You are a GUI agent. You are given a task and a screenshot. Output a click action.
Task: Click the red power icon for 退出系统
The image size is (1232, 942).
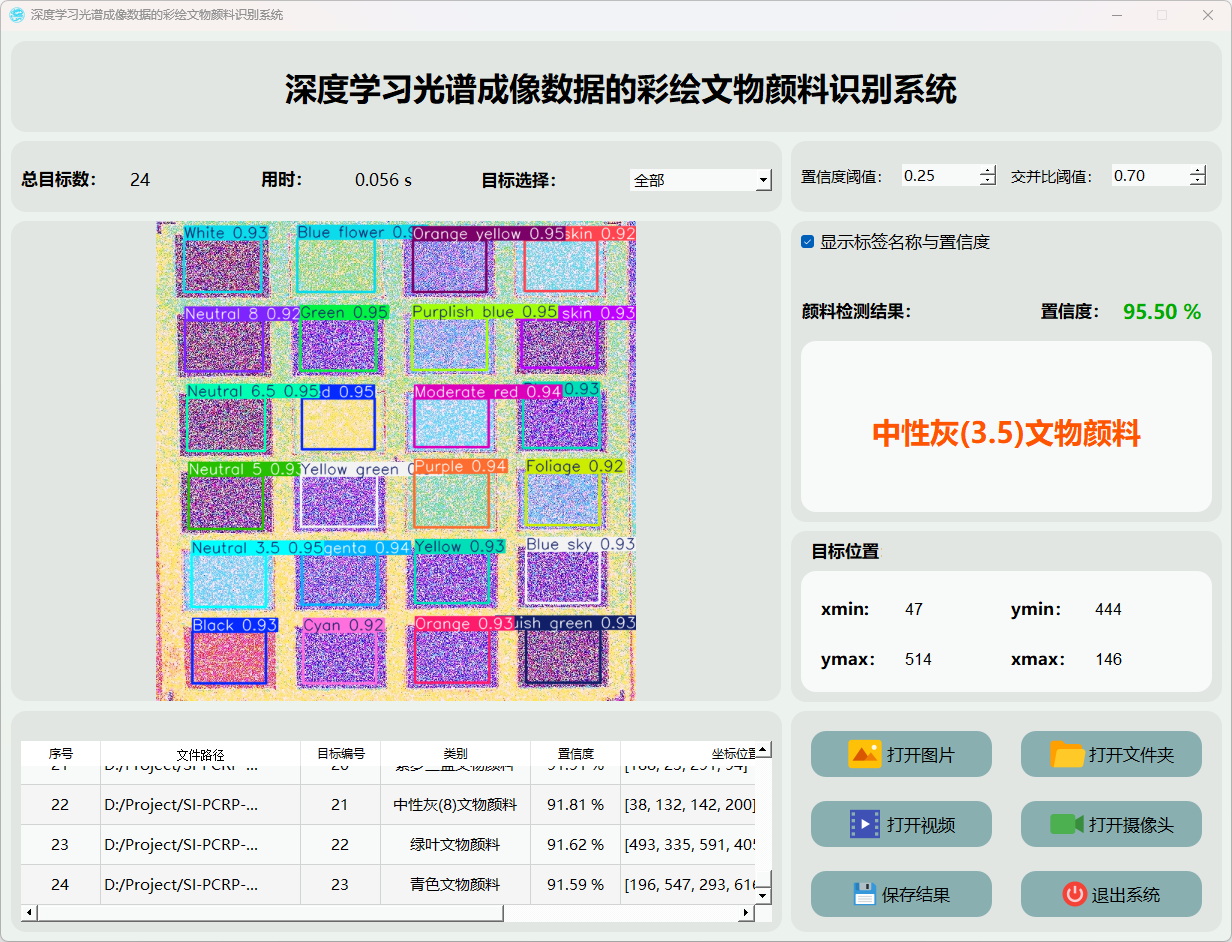1074,894
